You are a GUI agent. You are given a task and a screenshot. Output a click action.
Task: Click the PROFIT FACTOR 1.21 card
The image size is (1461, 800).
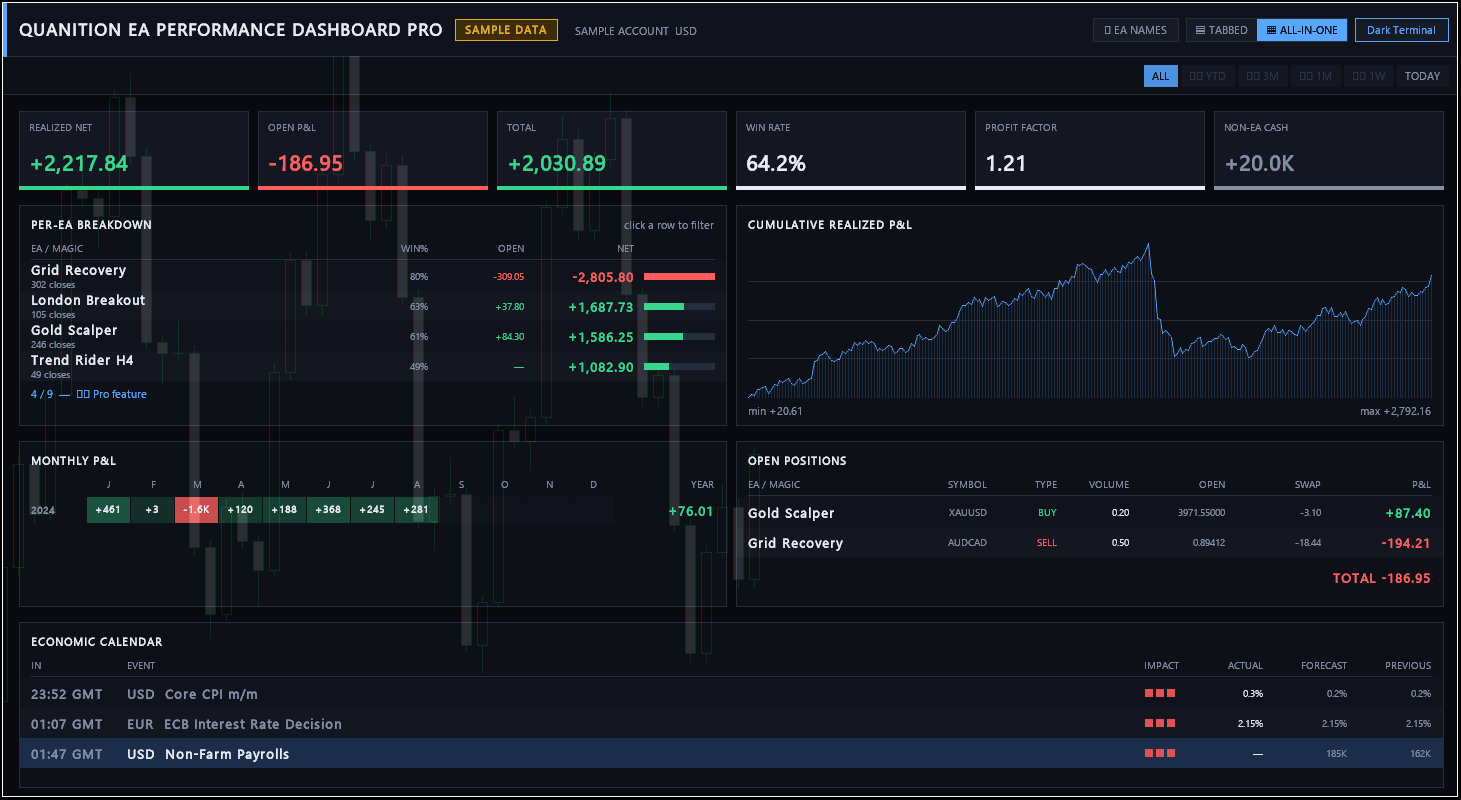click(1090, 150)
